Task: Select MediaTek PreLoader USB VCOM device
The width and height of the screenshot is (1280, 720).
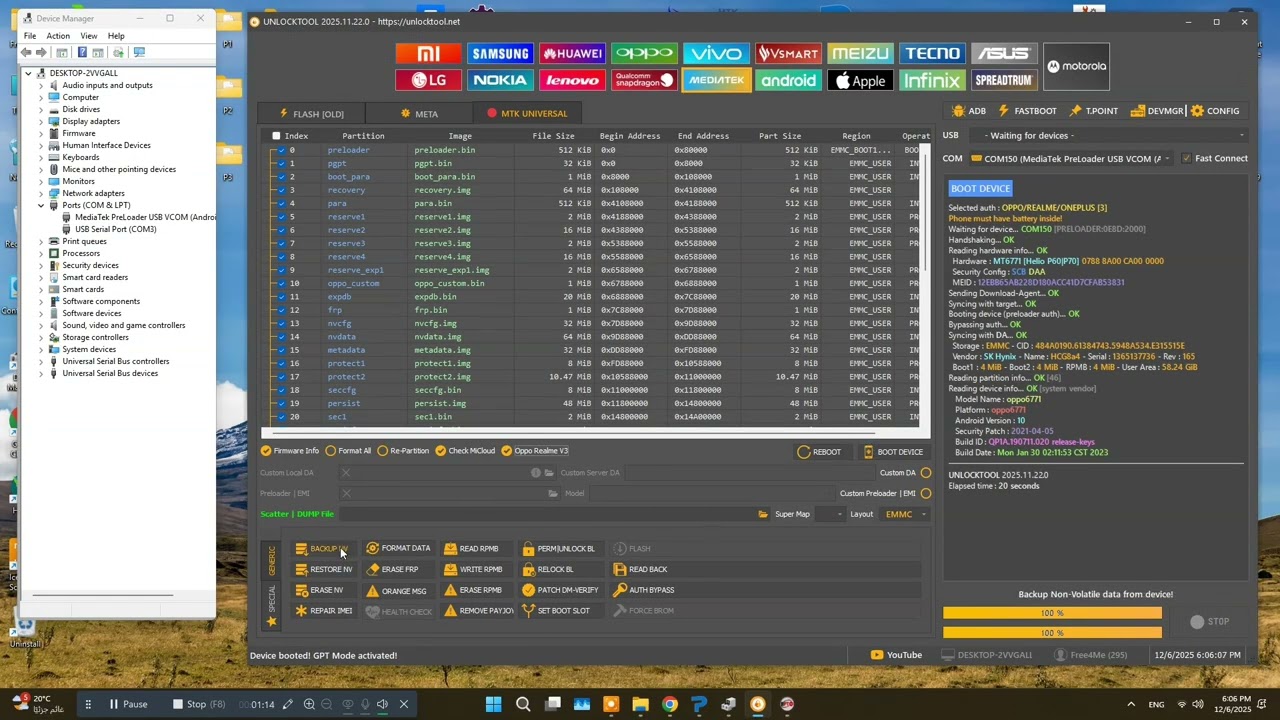Action: [x=145, y=217]
